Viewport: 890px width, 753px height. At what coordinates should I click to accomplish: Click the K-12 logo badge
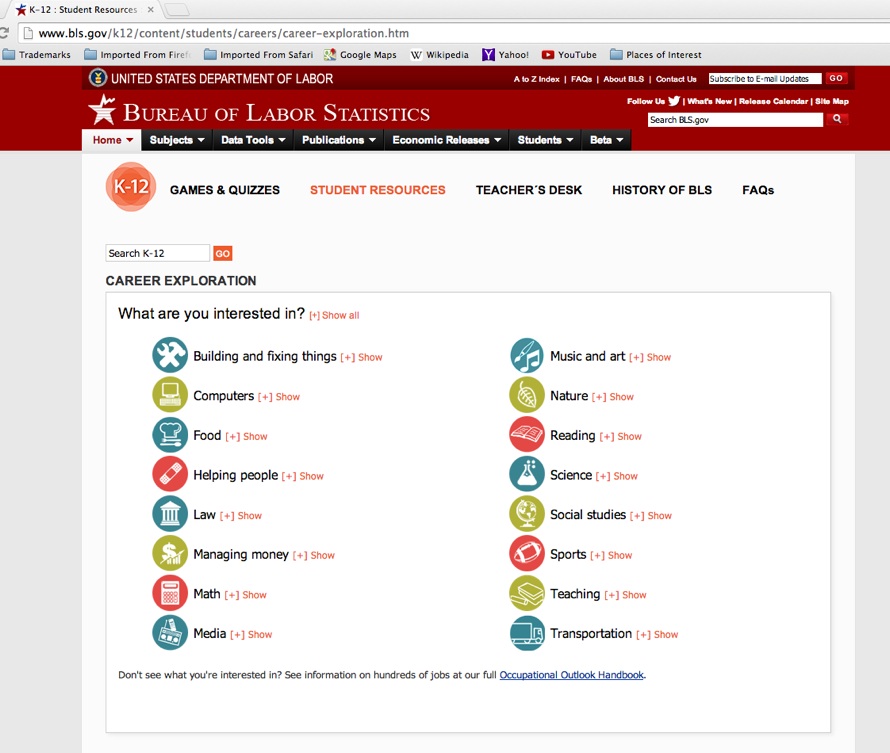[x=131, y=187]
